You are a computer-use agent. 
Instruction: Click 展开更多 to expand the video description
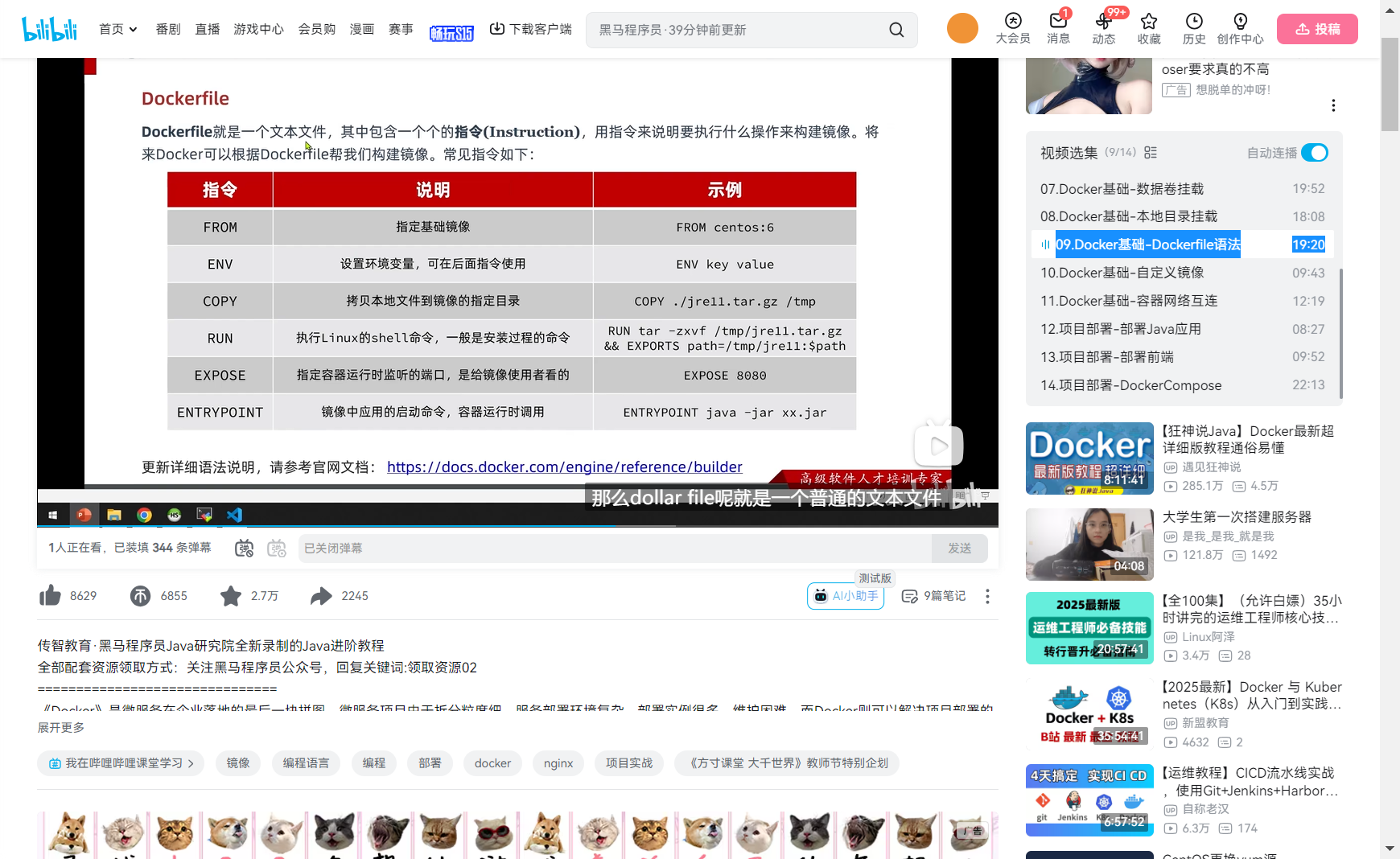pyautogui.click(x=61, y=726)
